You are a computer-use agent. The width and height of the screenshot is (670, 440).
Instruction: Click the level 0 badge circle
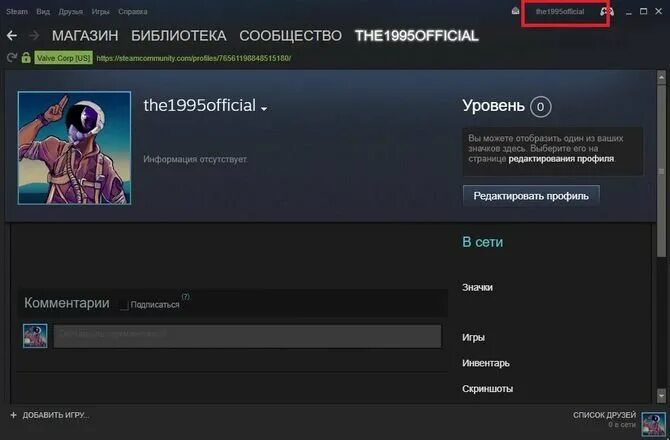pos(541,106)
